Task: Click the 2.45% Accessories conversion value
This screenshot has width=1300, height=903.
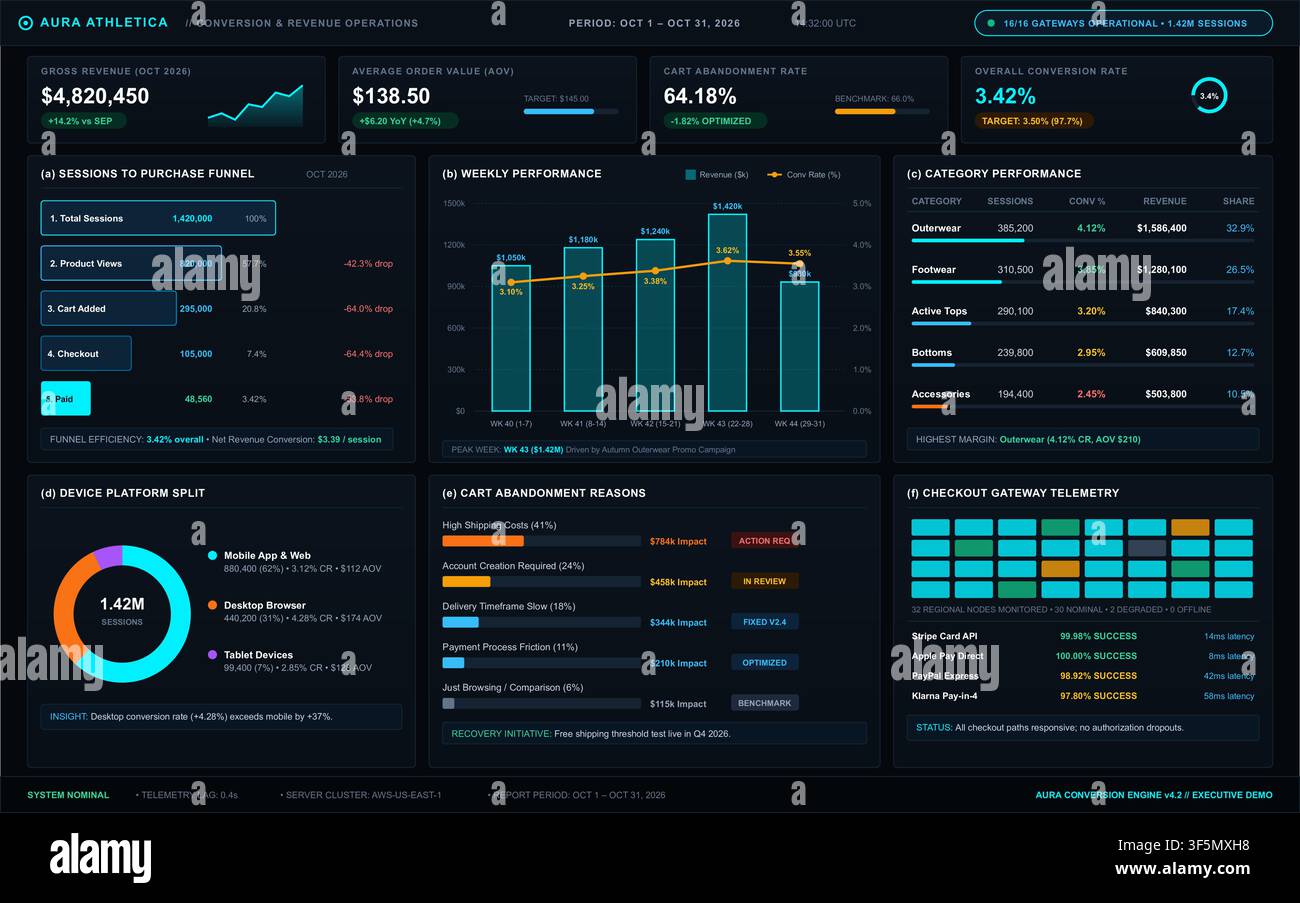Action: click(x=1091, y=394)
